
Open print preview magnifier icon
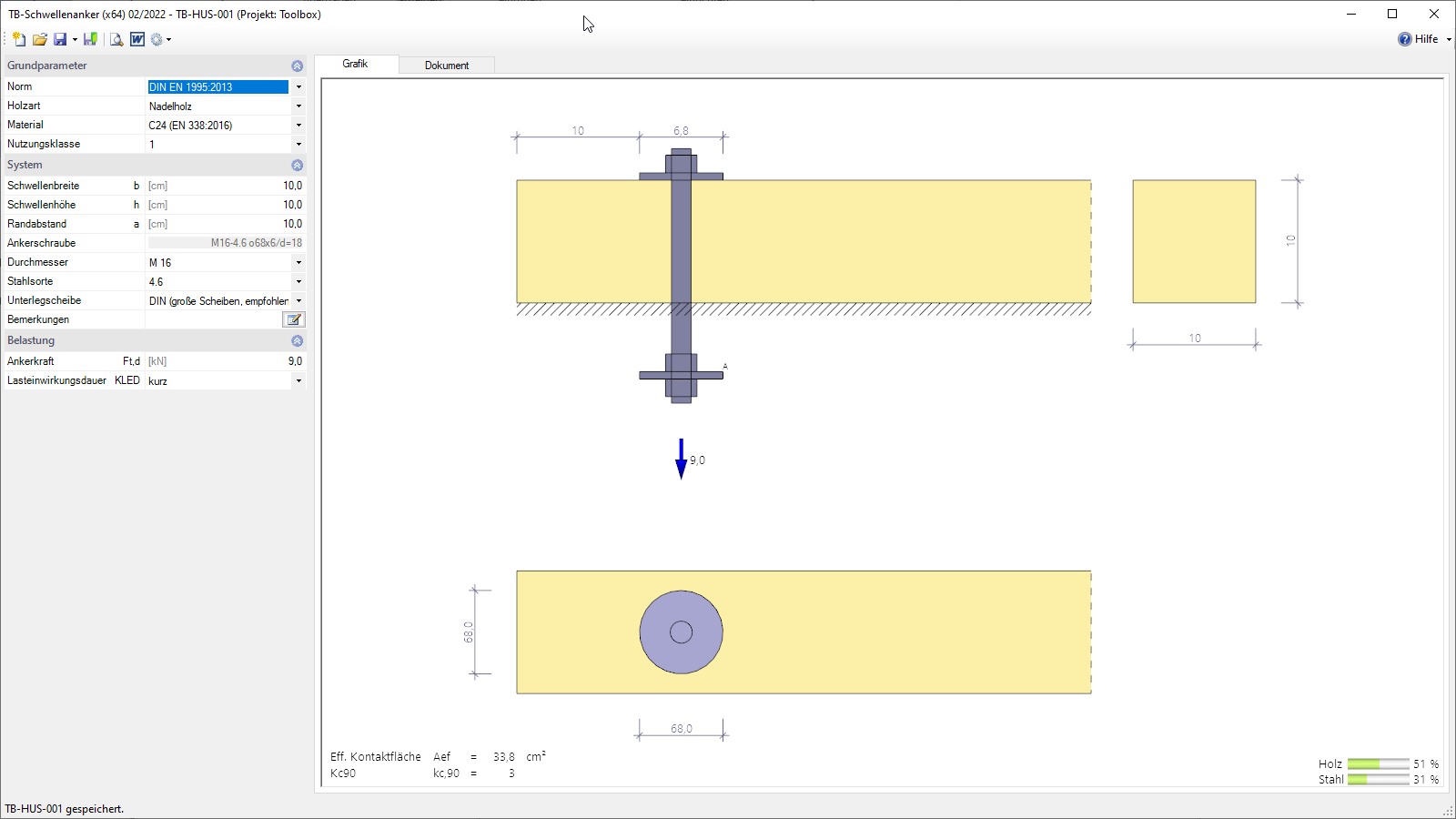click(x=116, y=39)
